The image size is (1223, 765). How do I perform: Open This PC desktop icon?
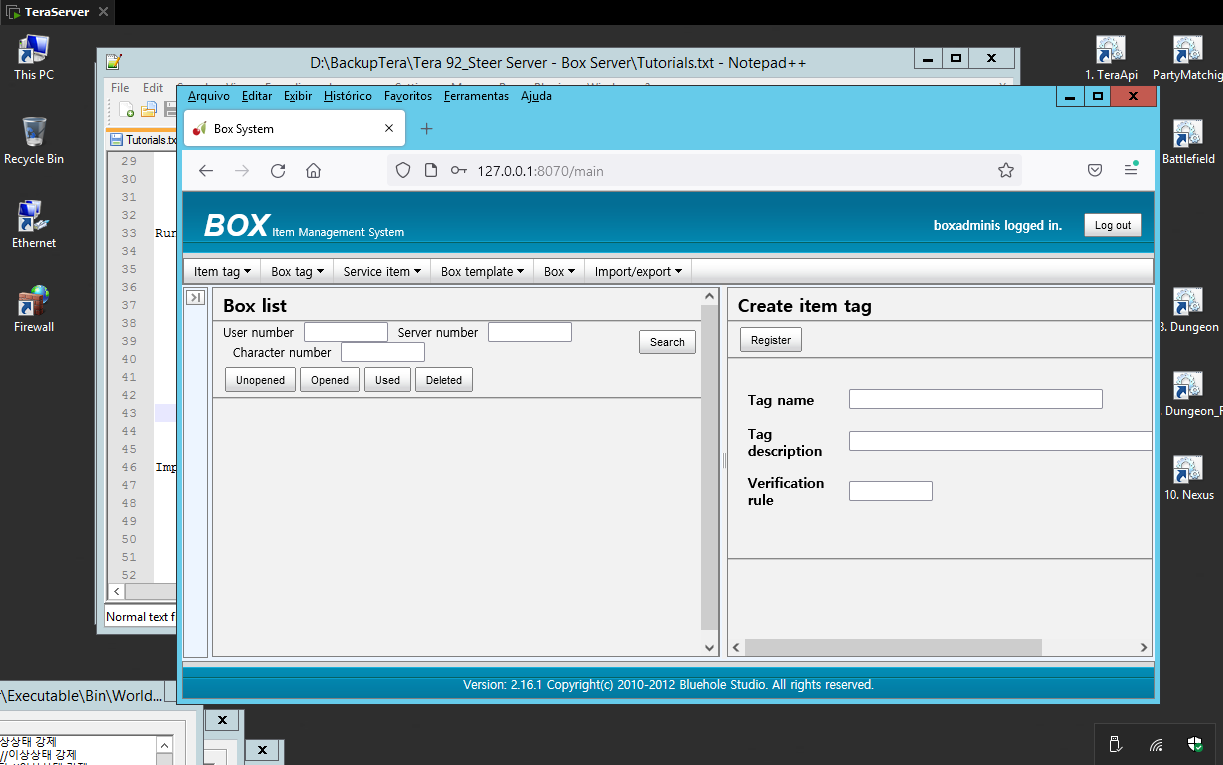click(x=34, y=57)
